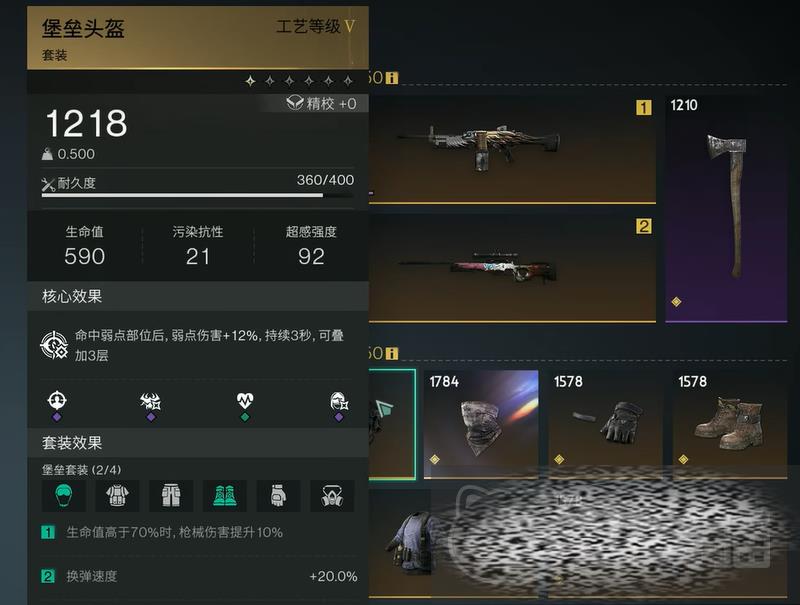Select the gas mask set icon
The height and width of the screenshot is (605, 800).
(332, 495)
